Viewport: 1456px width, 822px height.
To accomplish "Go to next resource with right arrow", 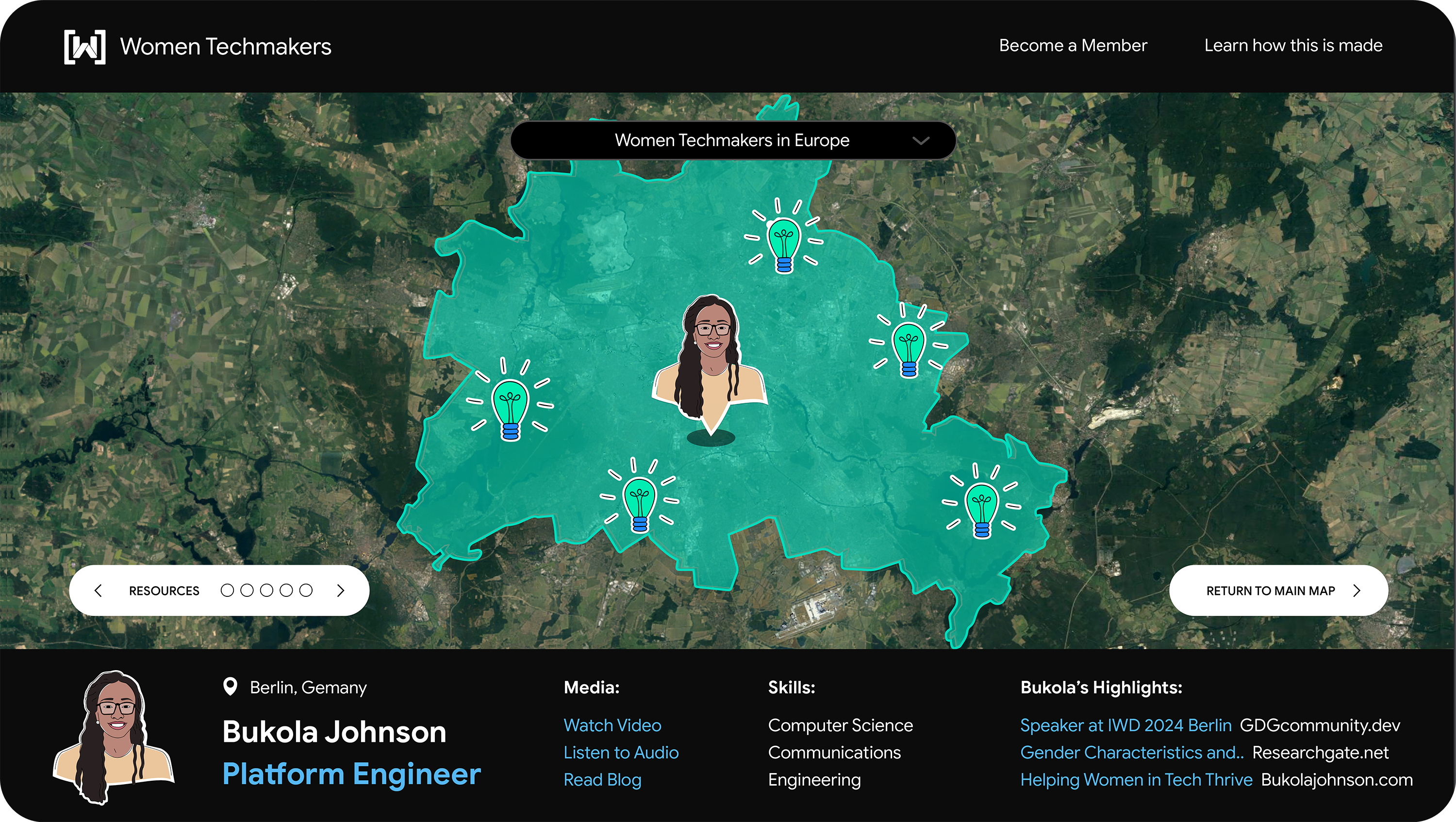I will tap(340, 591).
